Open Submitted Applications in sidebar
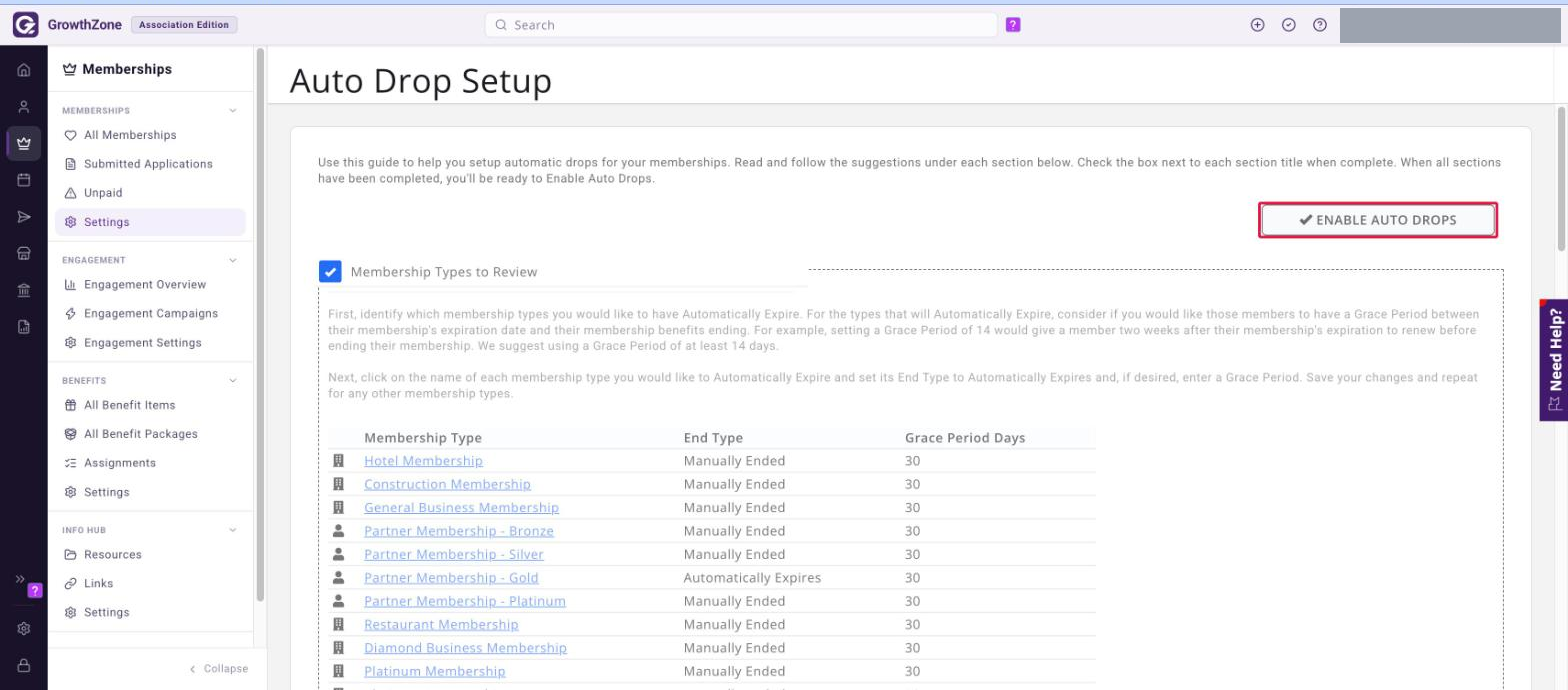The height and width of the screenshot is (690, 1568). [x=150, y=164]
